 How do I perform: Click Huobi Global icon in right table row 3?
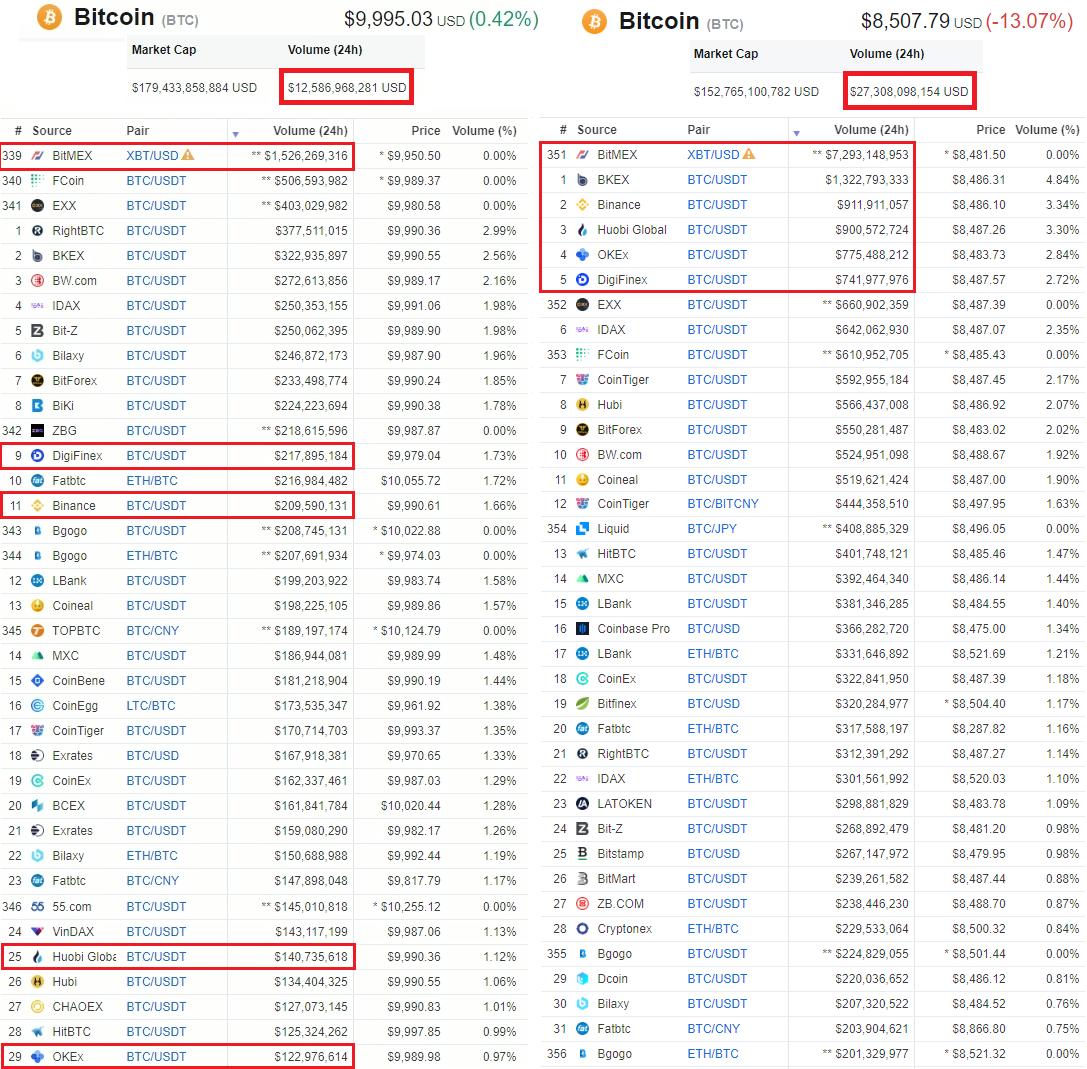point(582,229)
